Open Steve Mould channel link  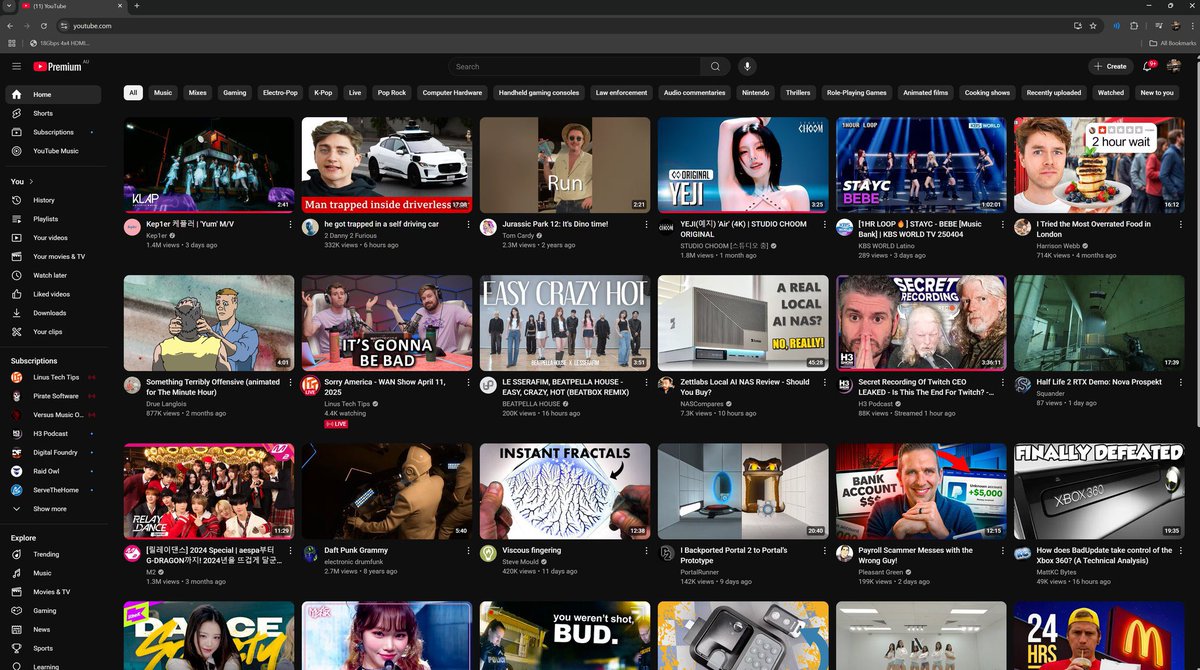pos(521,561)
